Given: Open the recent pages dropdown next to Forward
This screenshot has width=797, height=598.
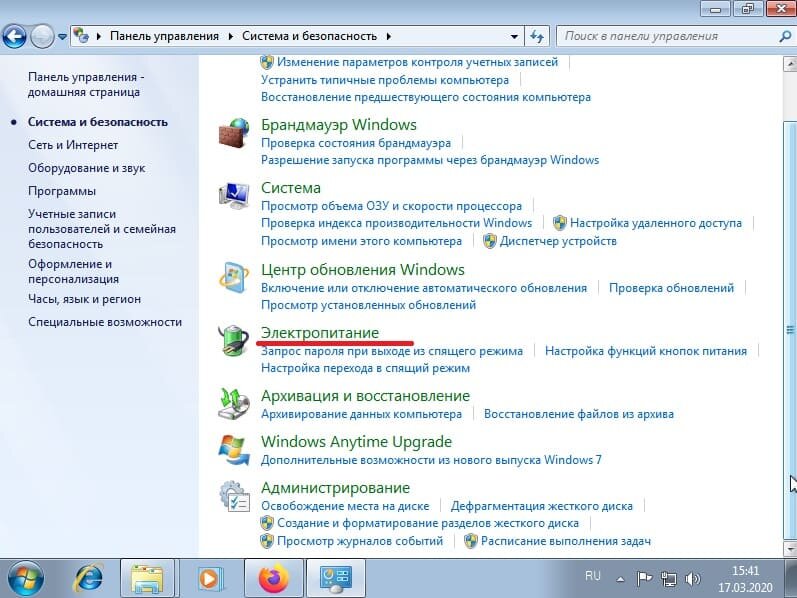Looking at the screenshot, I should tap(62, 37).
